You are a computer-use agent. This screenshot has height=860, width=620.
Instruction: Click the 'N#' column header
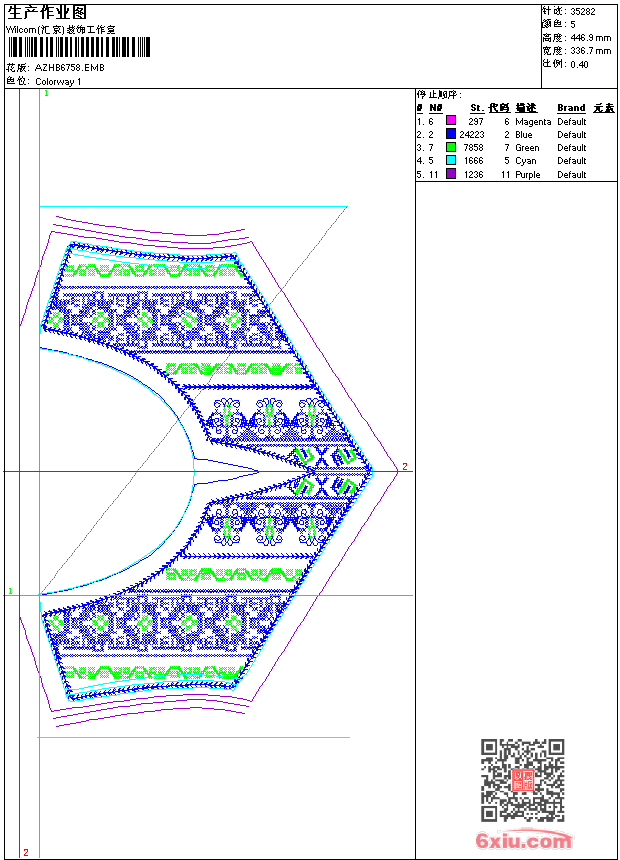click(436, 108)
